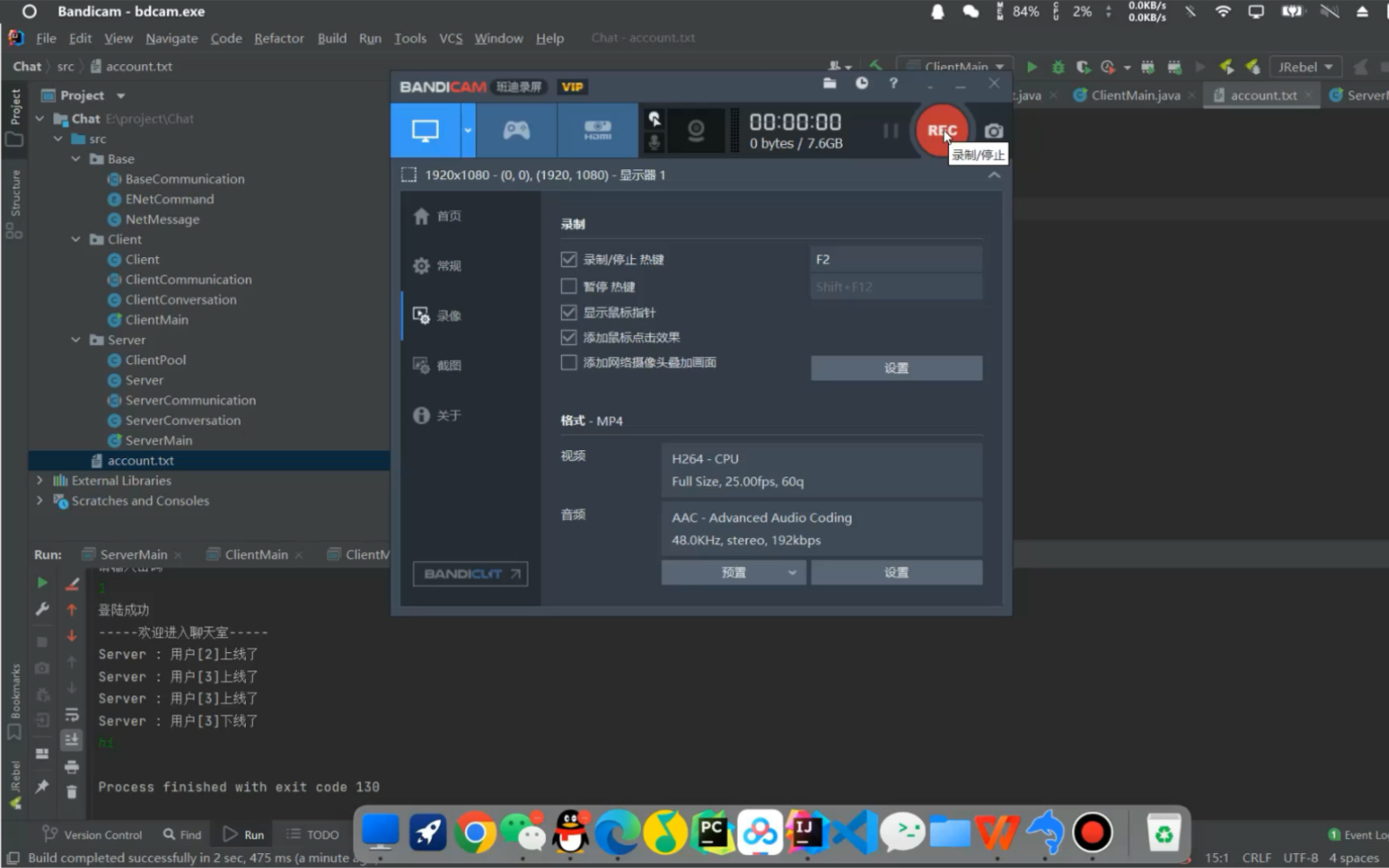Open JRebel run configuration dropdown
Viewport: 1389px width, 868px height.
[1306, 67]
